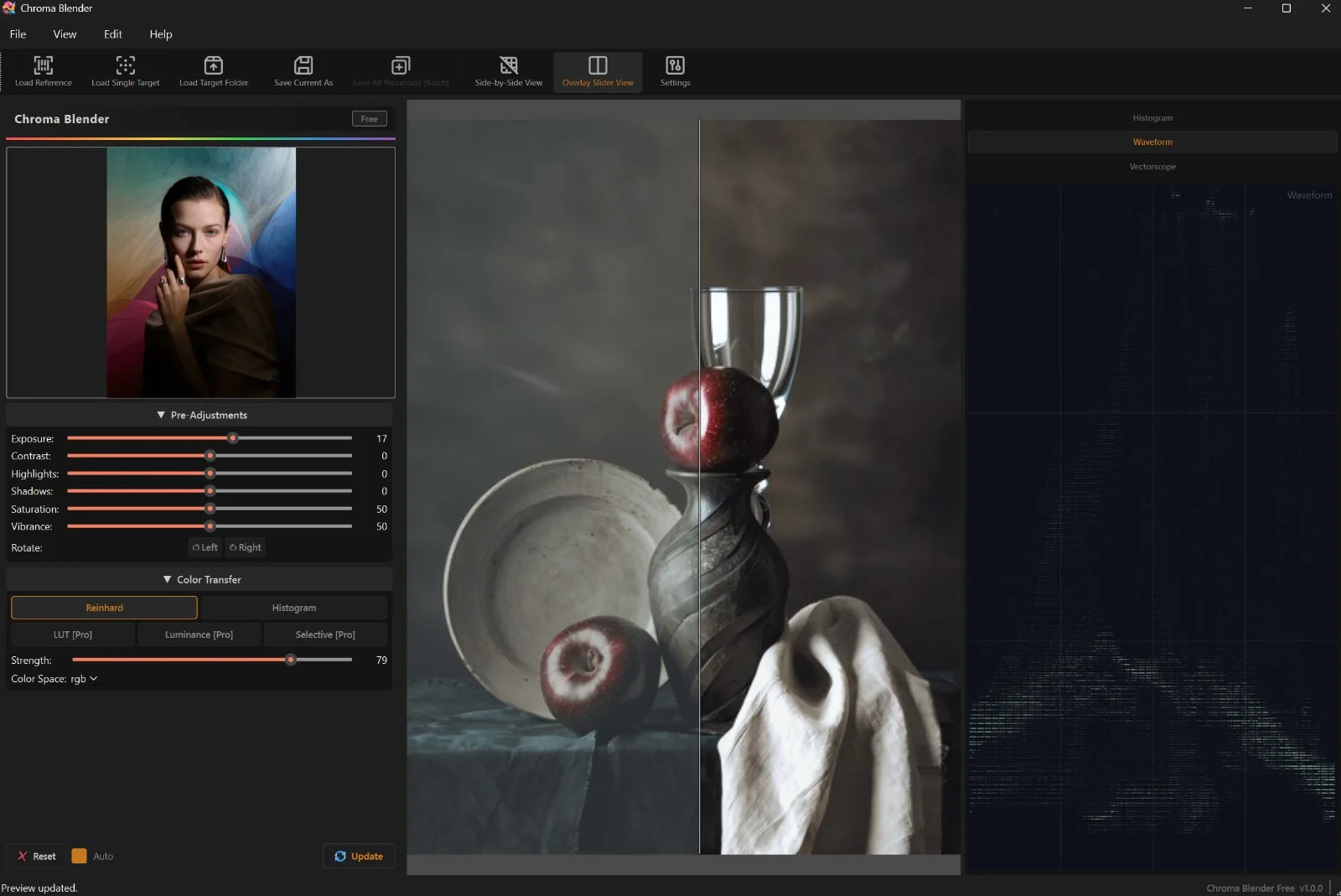1341x896 pixels.
Task: Click the Strength slider handle
Action: click(291, 660)
